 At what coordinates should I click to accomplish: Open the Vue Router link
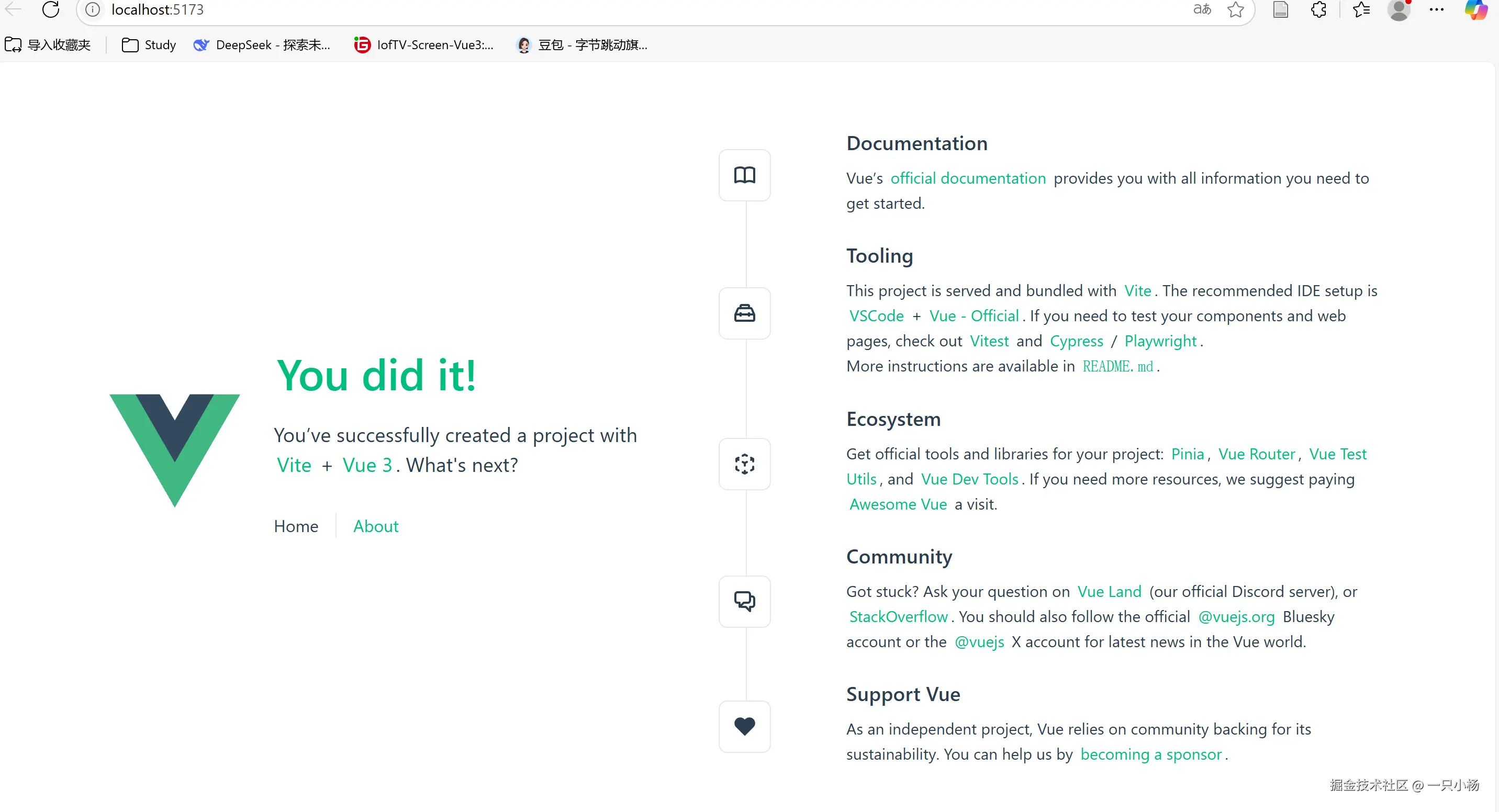tap(1256, 454)
